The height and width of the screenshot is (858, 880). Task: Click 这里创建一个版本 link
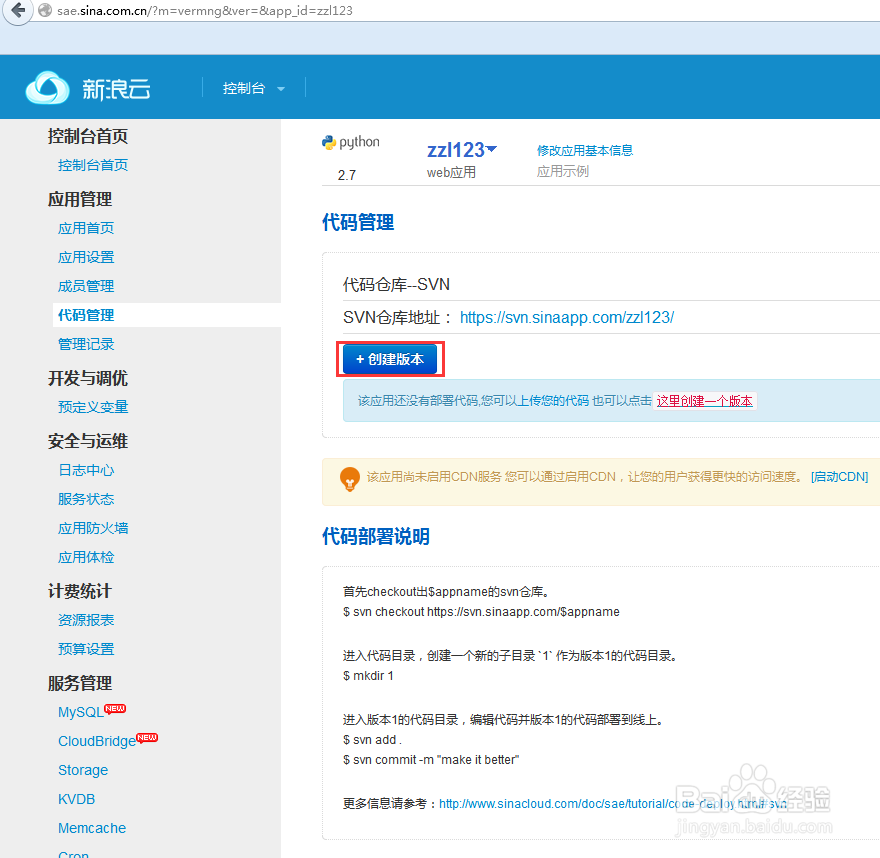click(x=704, y=401)
